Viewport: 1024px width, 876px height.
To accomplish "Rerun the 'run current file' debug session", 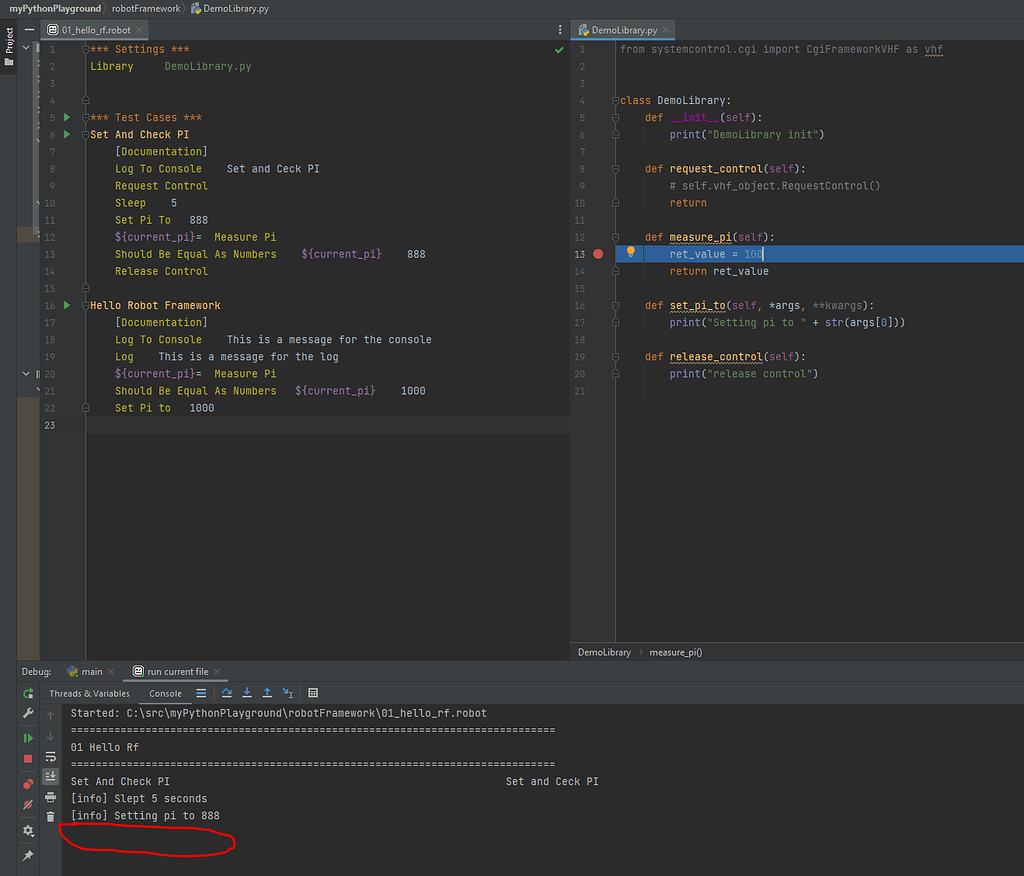I will coord(28,693).
